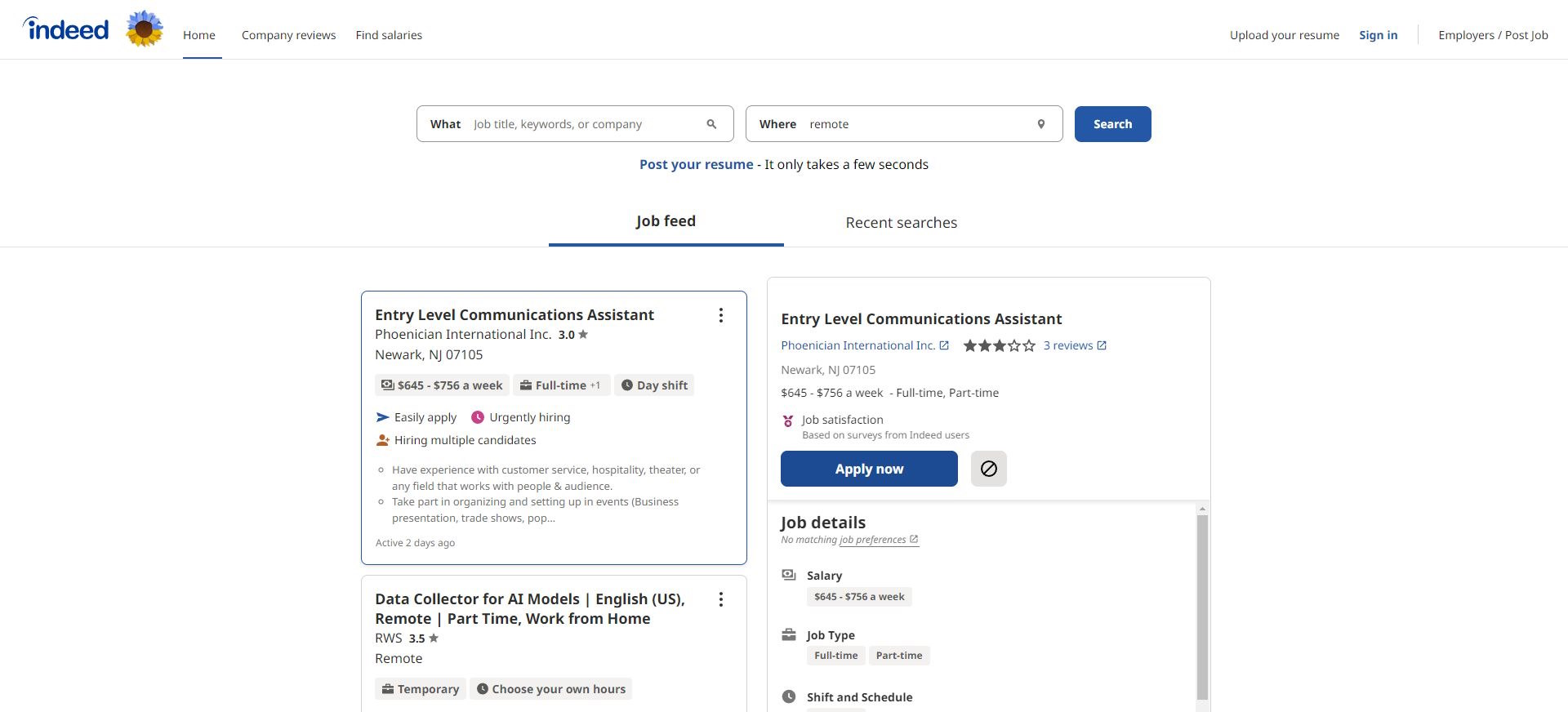Click the star next to the 3.0 rating
The width and height of the screenshot is (1568, 712).
[x=583, y=334]
